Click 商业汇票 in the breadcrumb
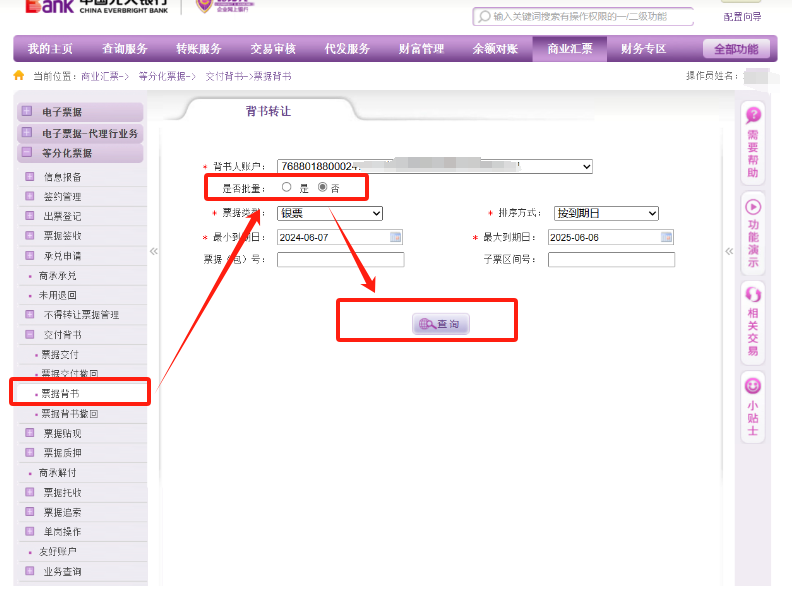Screen dimensions: 792x600 [x=101, y=76]
